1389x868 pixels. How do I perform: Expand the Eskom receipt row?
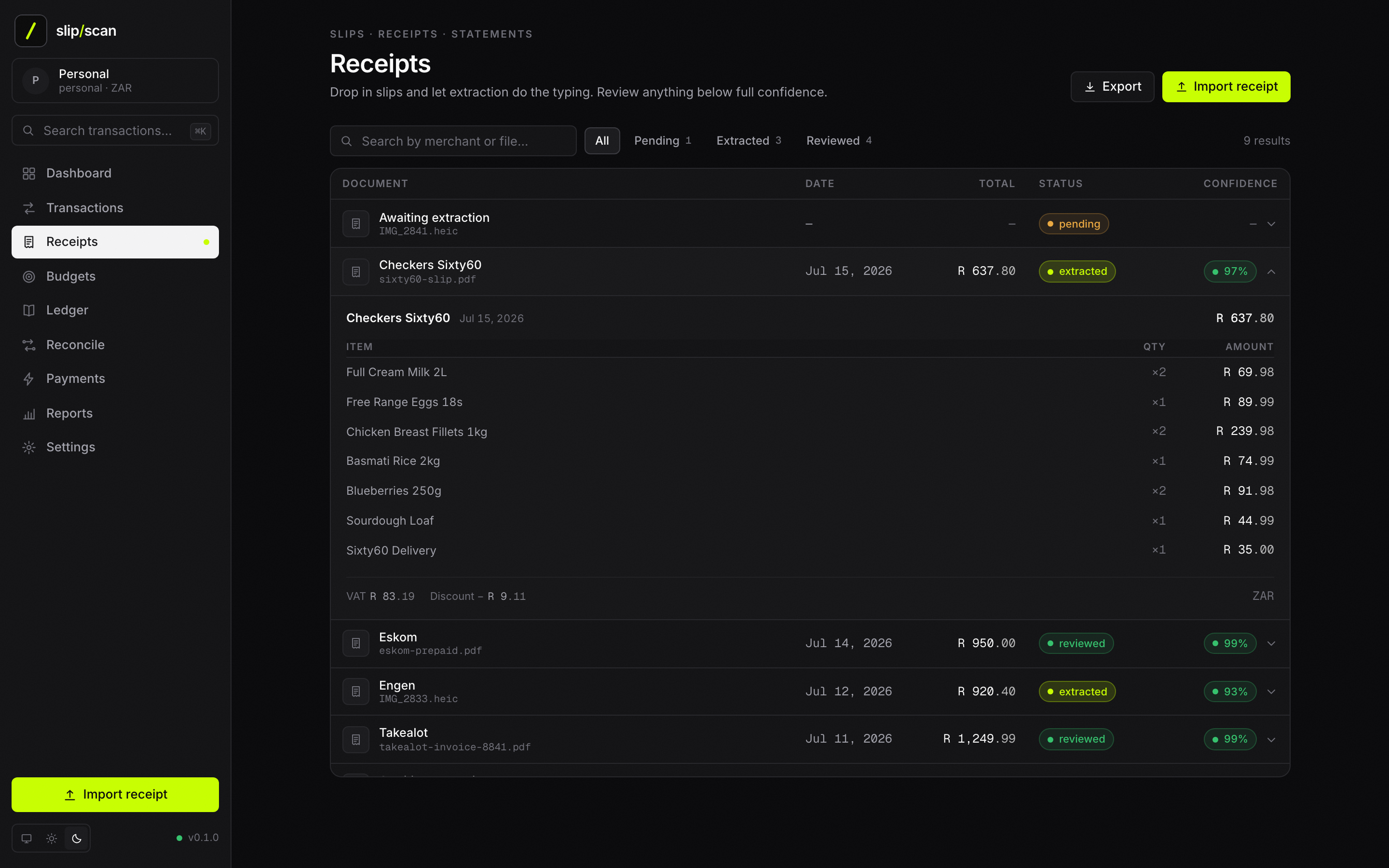pyautogui.click(x=1271, y=644)
